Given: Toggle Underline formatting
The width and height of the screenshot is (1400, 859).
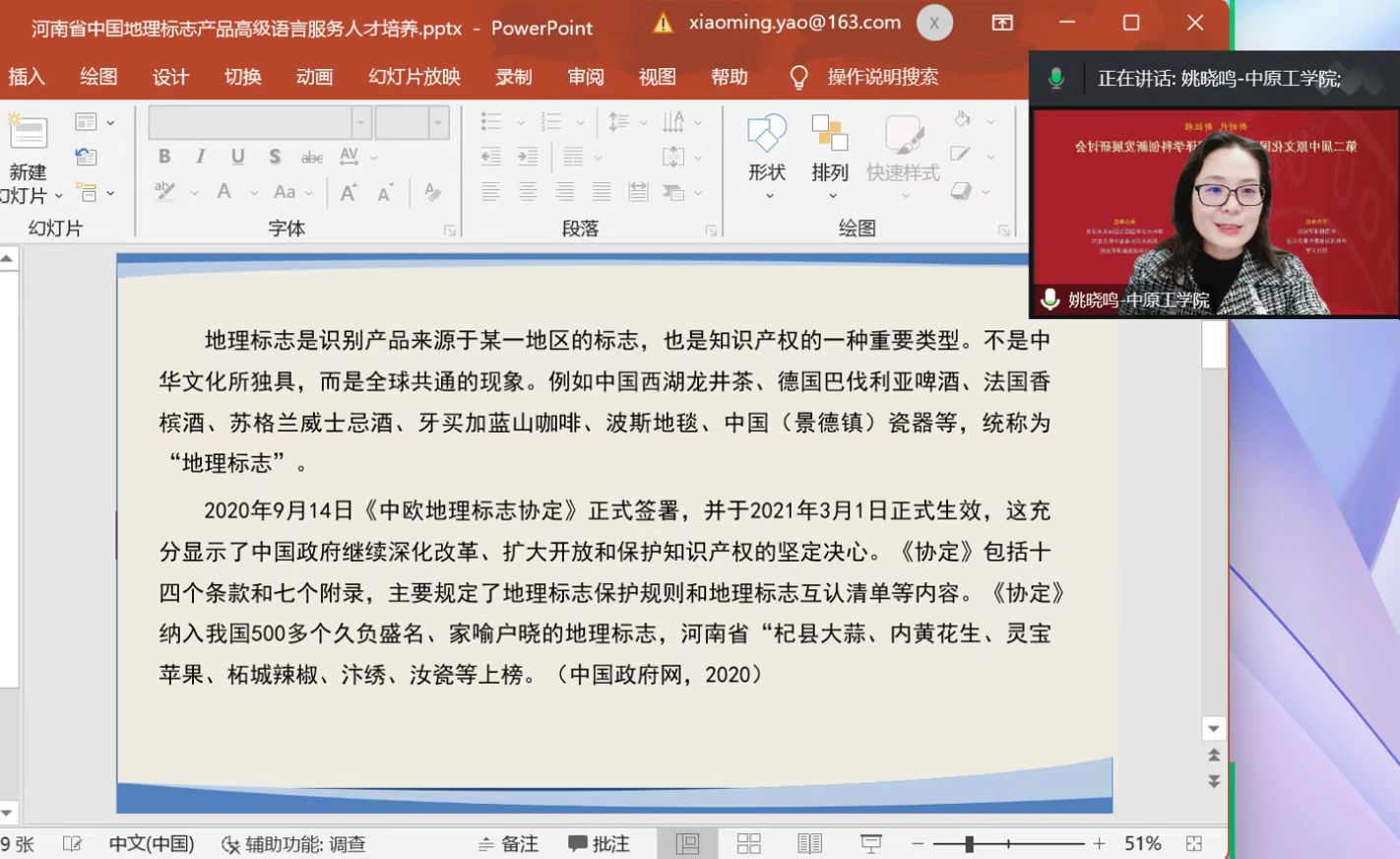Looking at the screenshot, I should tap(237, 157).
